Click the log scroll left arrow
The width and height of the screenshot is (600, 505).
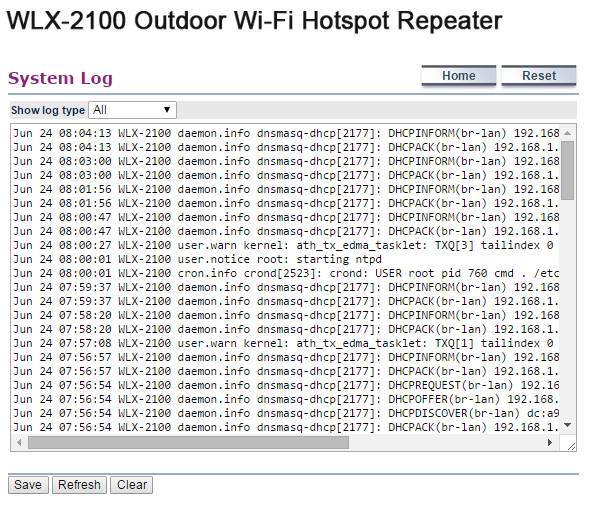[19, 443]
